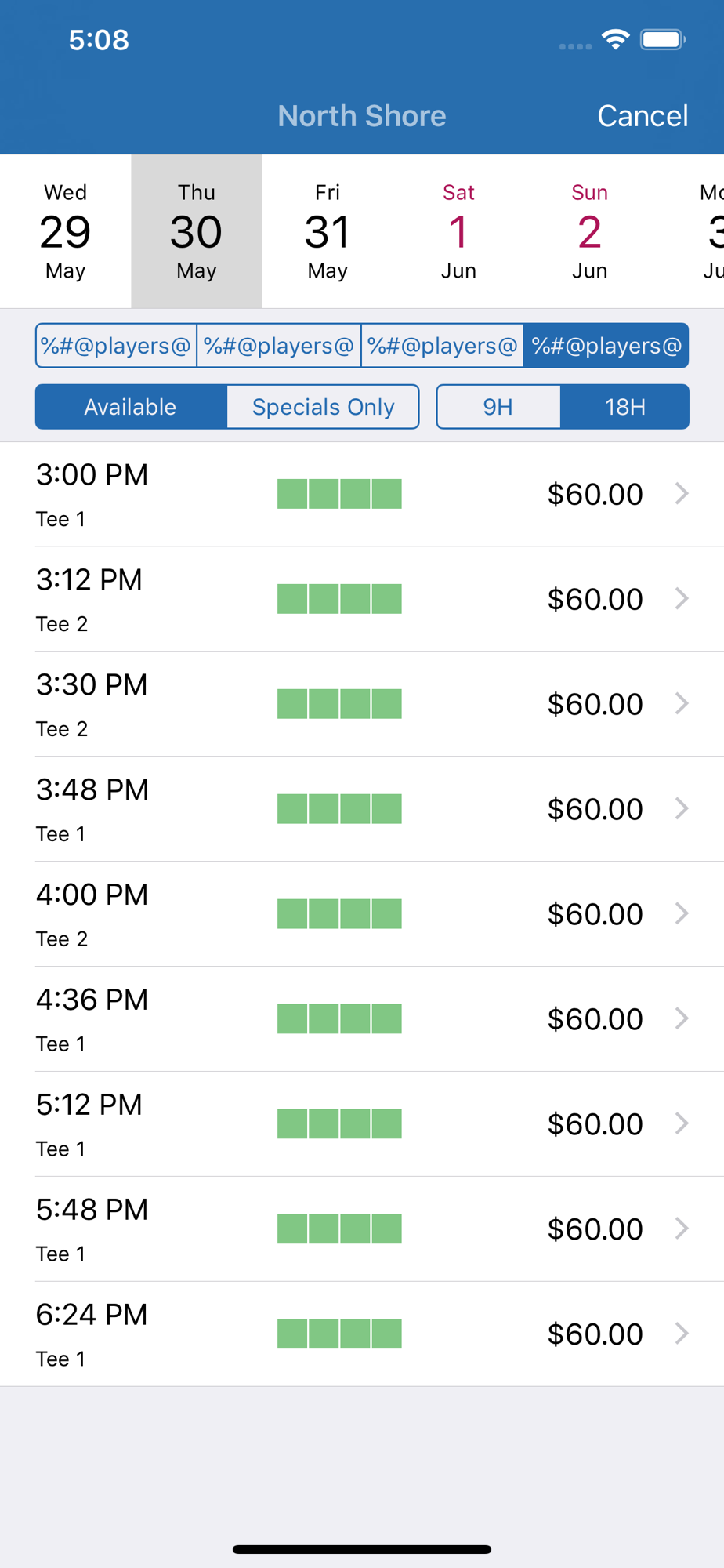Screen dimensions: 724x1568
Task: Toggle the Specials Only filter
Action: [x=323, y=407]
